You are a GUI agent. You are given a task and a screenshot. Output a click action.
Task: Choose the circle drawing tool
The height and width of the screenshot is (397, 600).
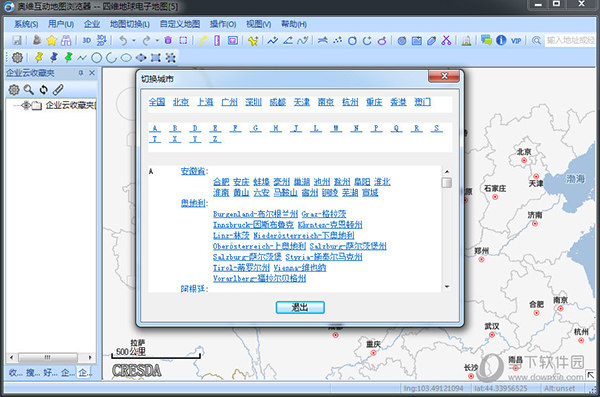coord(96,58)
